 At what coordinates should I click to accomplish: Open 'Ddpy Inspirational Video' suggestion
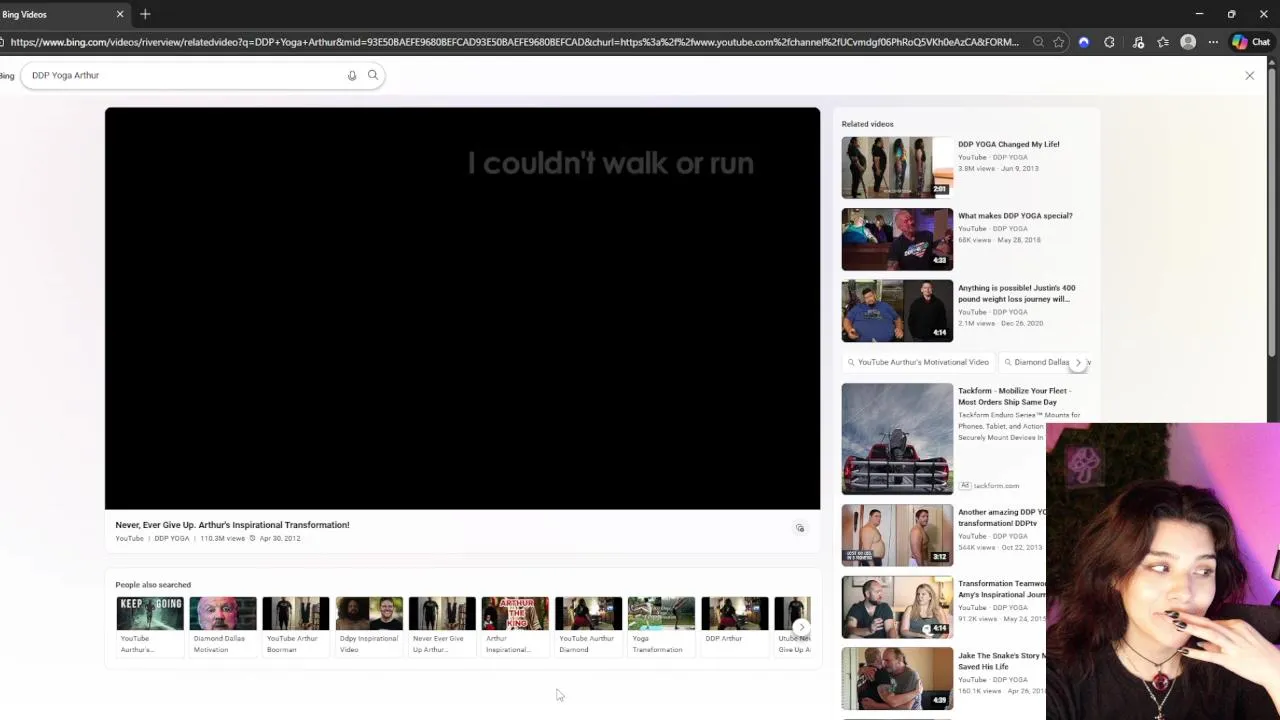point(369,626)
